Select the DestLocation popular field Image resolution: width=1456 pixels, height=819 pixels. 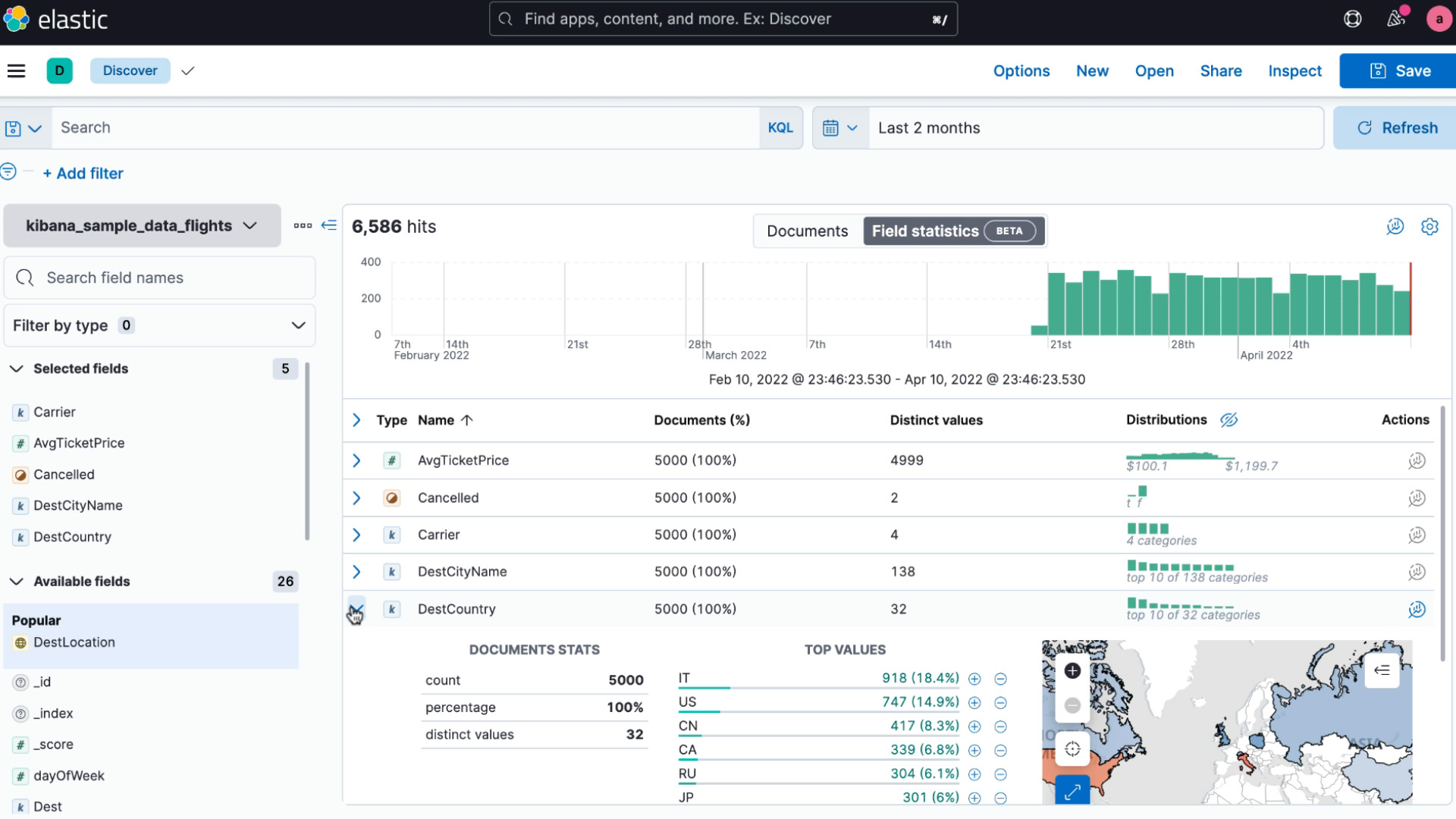[x=74, y=642]
